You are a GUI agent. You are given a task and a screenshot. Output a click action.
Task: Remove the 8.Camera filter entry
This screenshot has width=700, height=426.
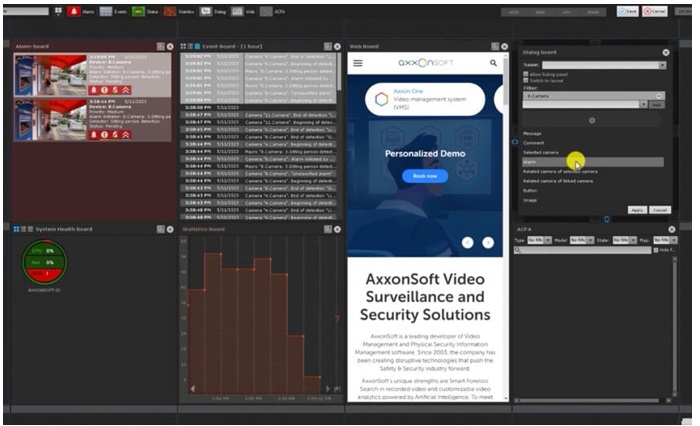coord(659,96)
